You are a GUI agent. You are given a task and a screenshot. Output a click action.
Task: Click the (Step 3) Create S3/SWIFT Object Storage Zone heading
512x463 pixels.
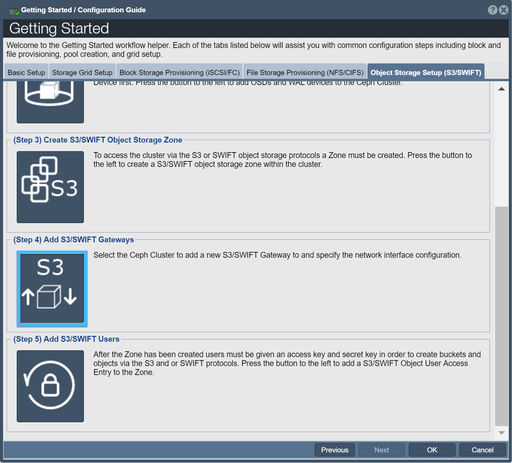tap(98, 140)
